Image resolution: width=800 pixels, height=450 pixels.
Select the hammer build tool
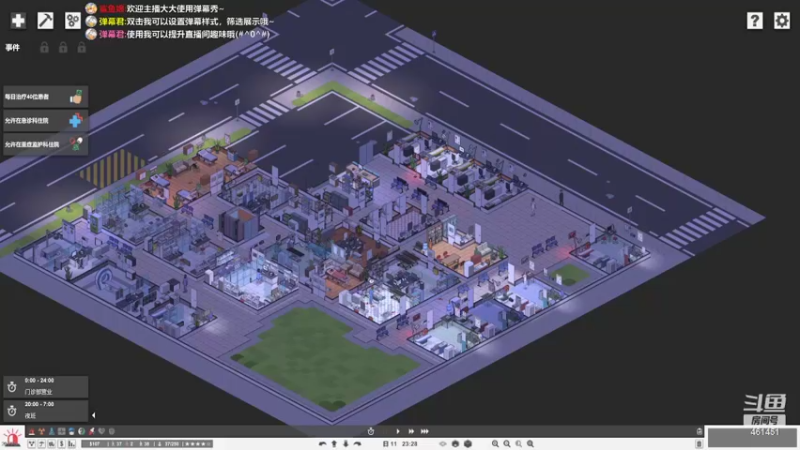click(x=45, y=20)
